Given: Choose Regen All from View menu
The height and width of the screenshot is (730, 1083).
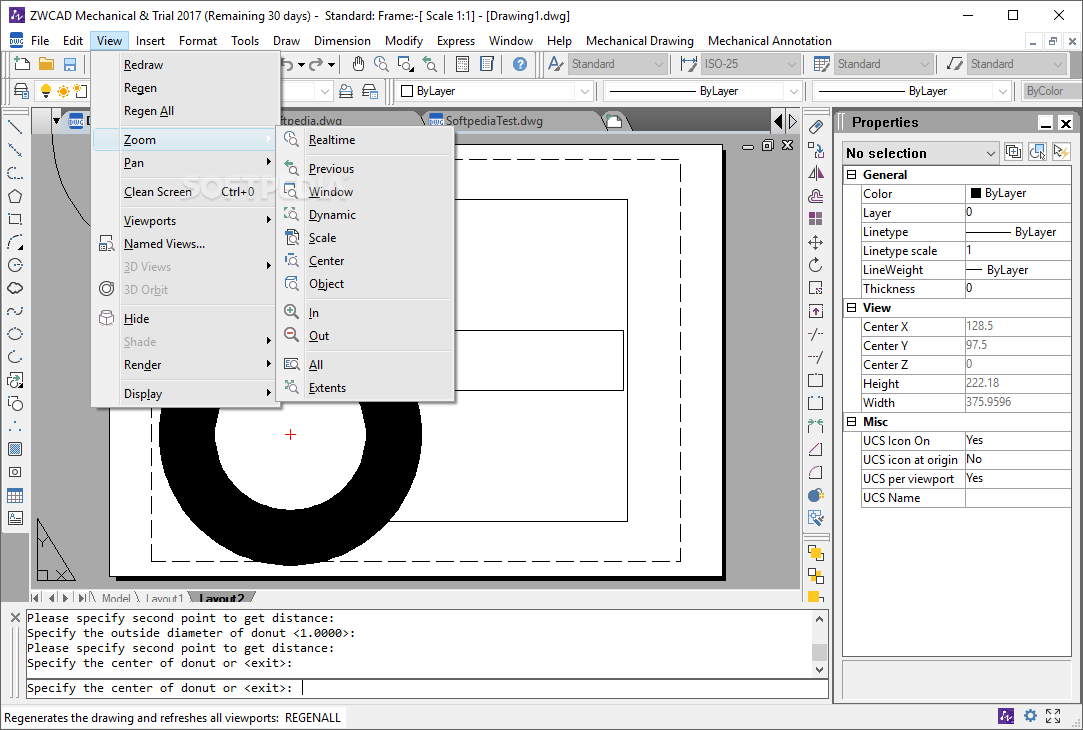Looking at the screenshot, I should pos(186,111).
